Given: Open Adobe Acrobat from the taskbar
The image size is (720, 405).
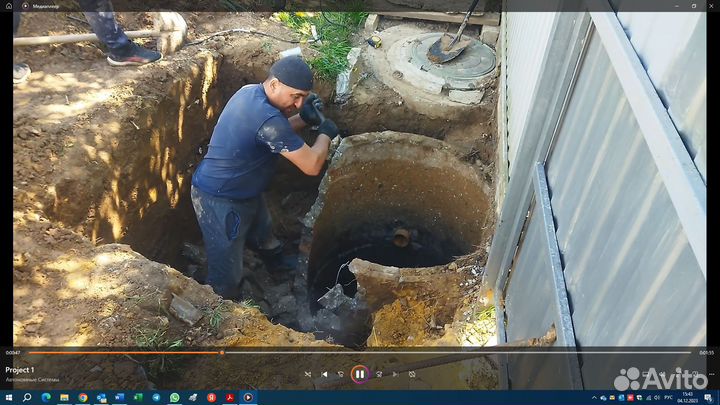Looking at the screenshot, I should (230, 397).
